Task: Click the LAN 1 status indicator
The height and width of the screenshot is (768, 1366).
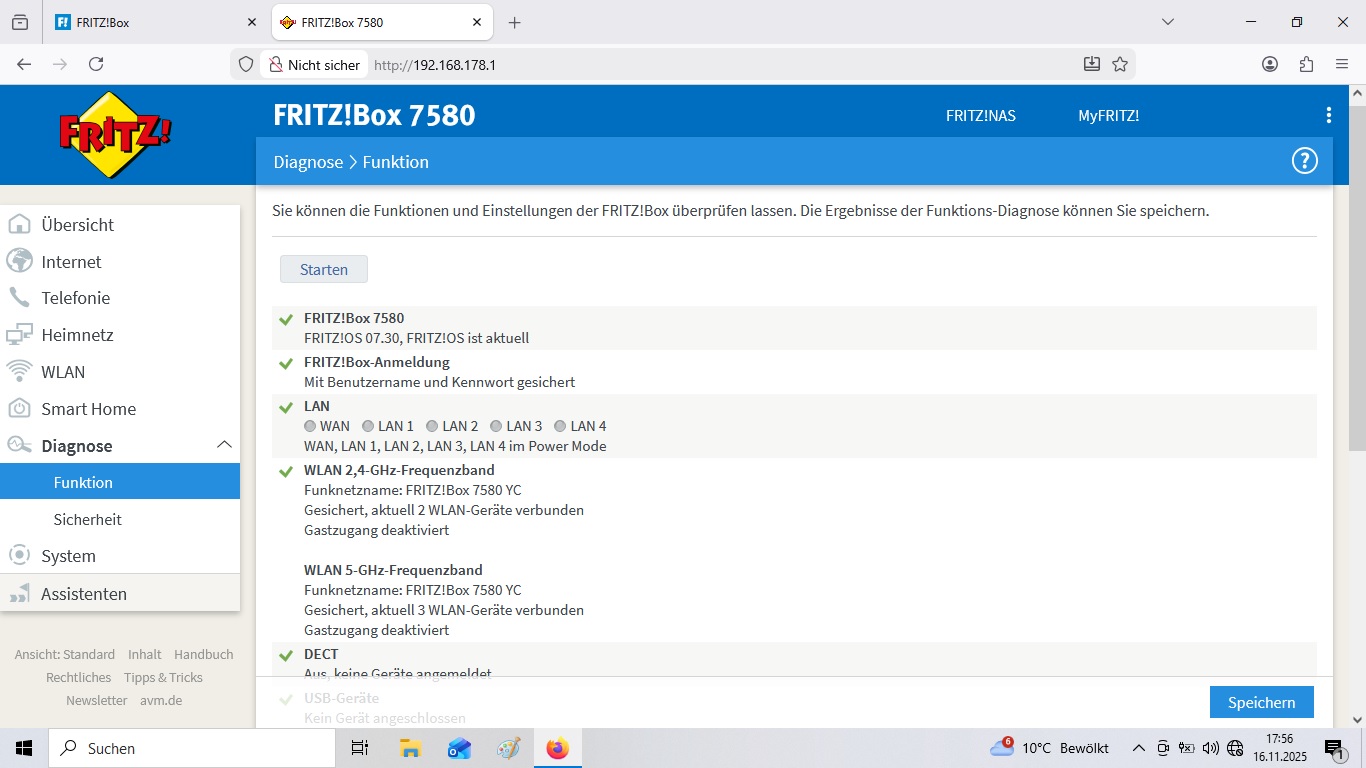Action: [x=368, y=426]
